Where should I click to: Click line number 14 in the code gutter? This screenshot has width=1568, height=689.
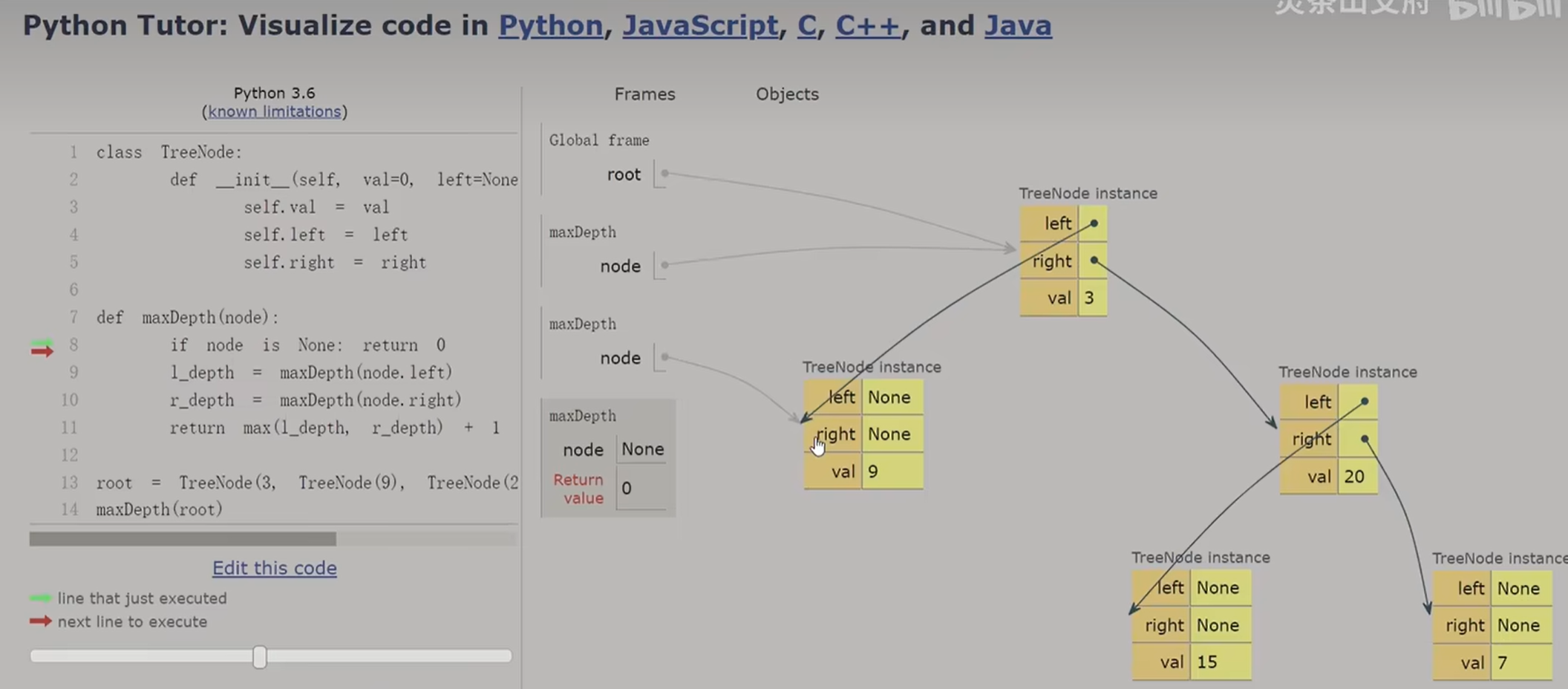(x=69, y=509)
